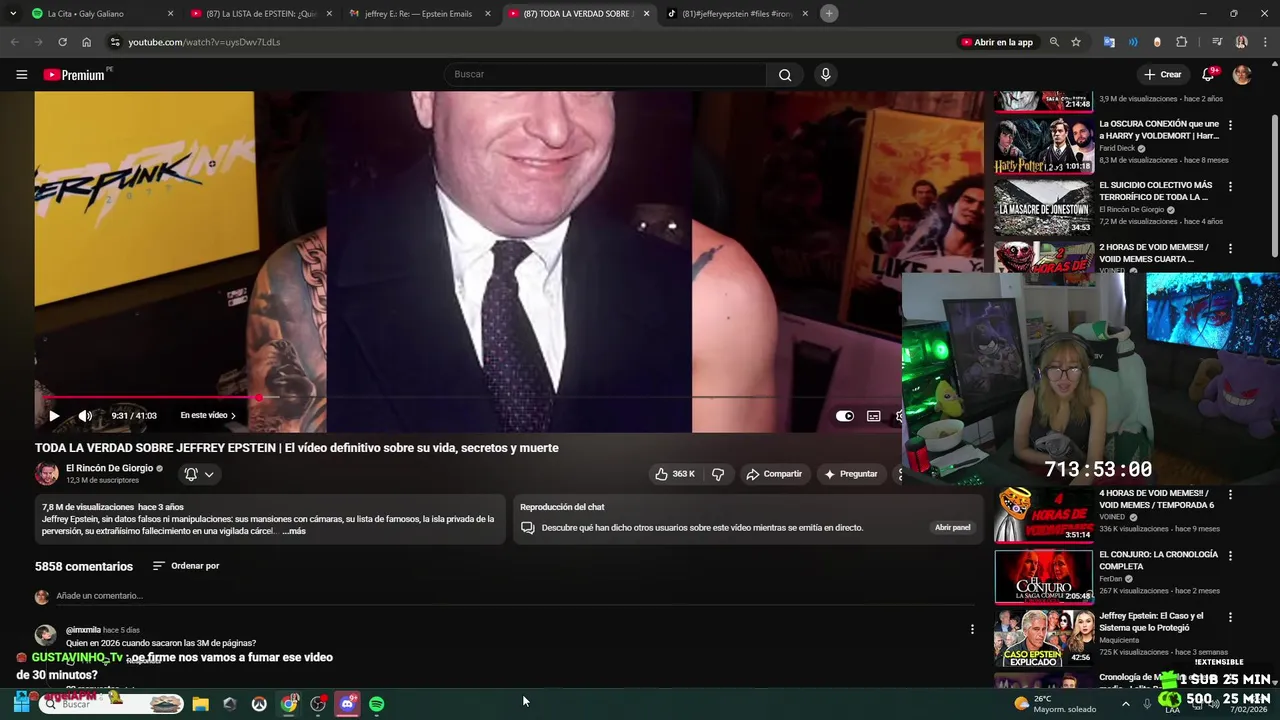Viewport: 1280px width, 720px height.
Task: Open options for 'LA OSCURA CONEXIÓN' video
Action: pos(1230,125)
